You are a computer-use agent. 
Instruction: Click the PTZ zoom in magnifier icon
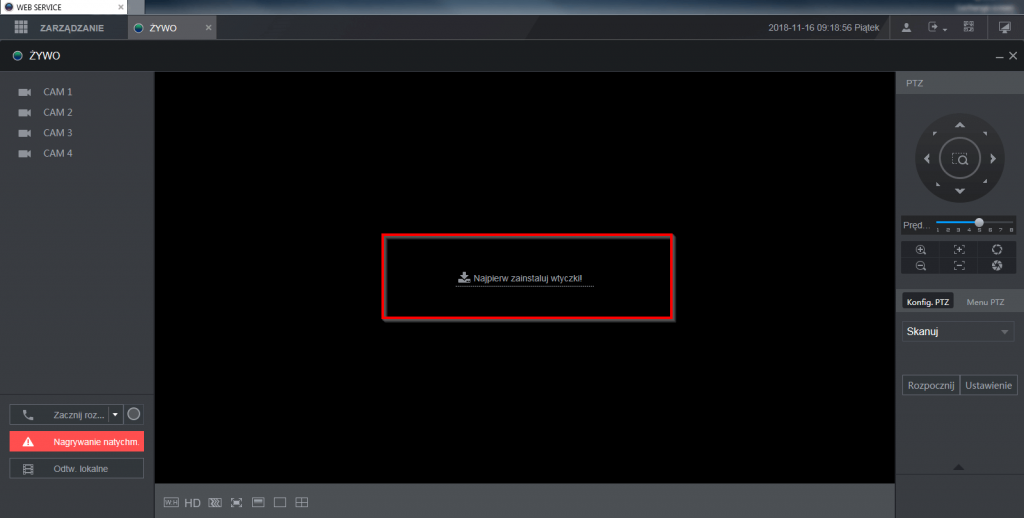click(x=921, y=249)
